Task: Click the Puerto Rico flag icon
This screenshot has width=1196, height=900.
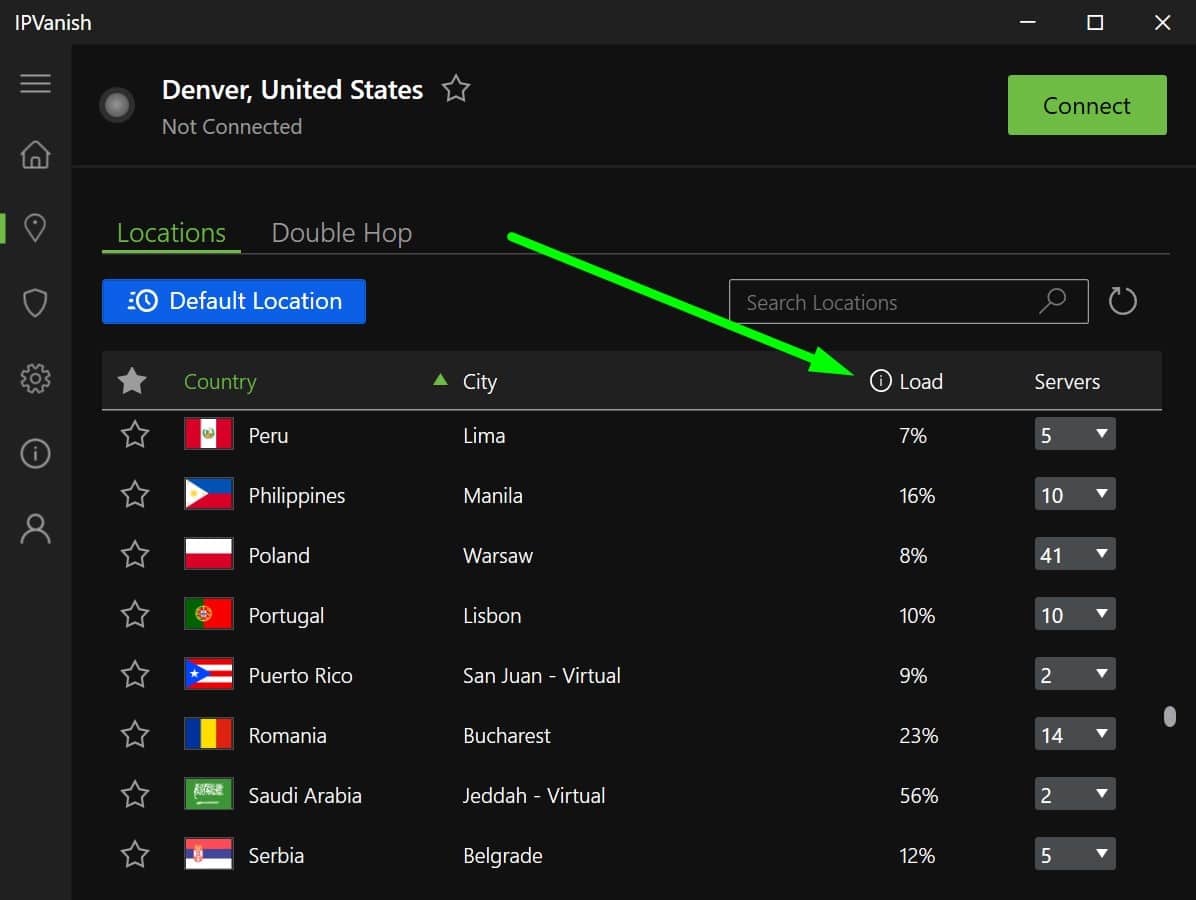Action: tap(208, 674)
